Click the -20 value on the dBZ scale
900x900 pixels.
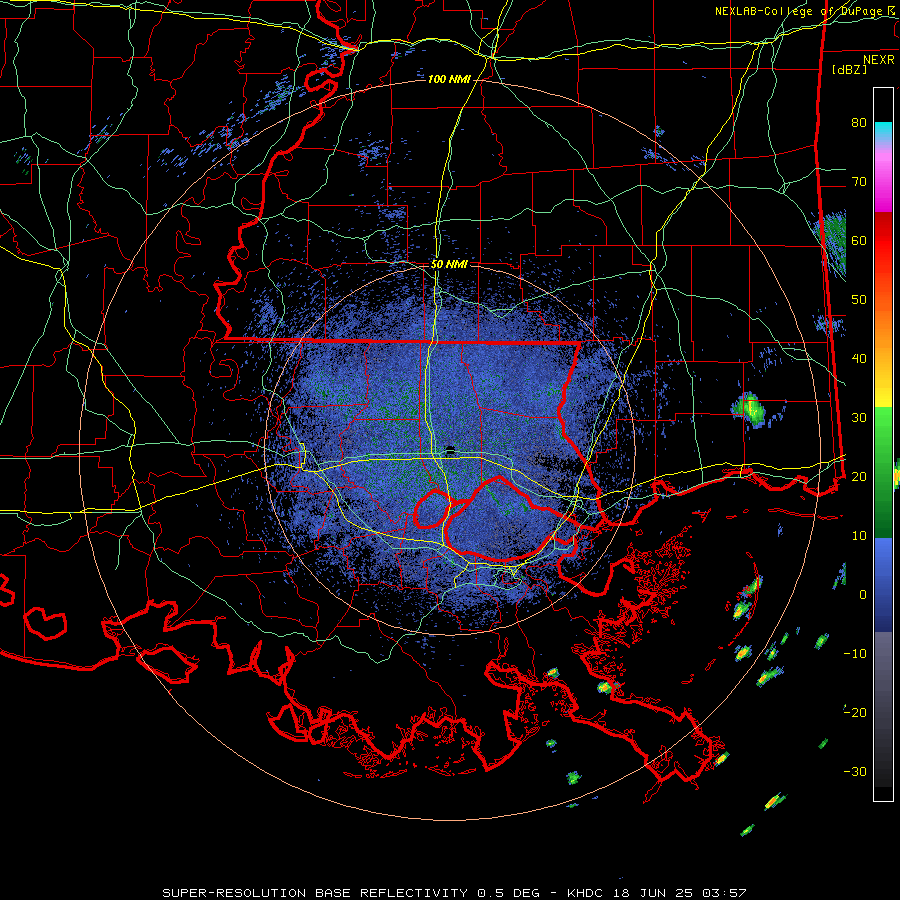[x=855, y=713]
